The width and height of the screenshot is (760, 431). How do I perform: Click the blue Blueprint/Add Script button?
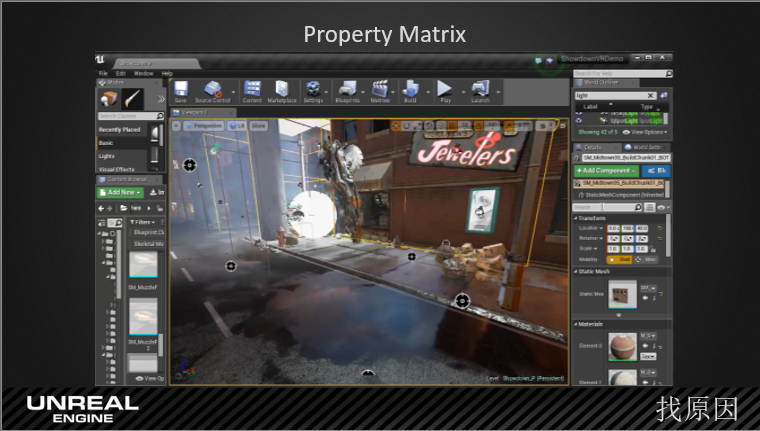point(656,171)
